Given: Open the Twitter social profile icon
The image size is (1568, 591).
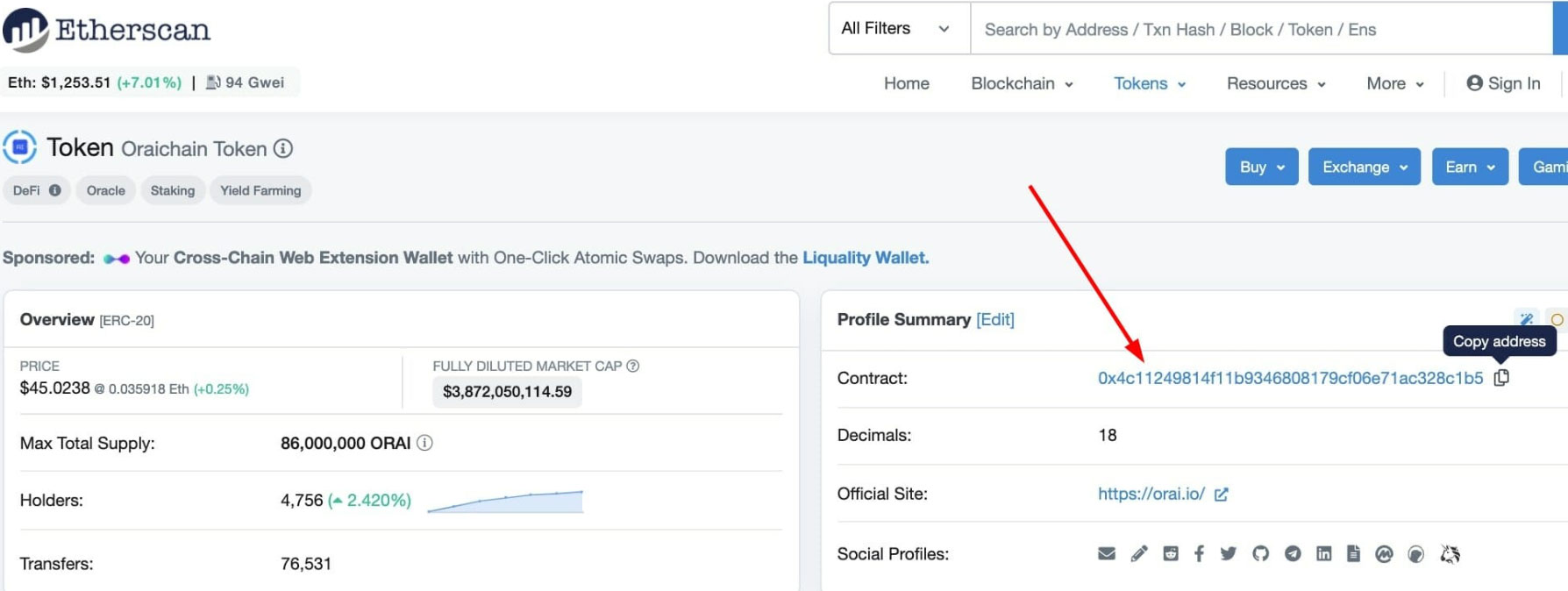Looking at the screenshot, I should (x=1229, y=553).
